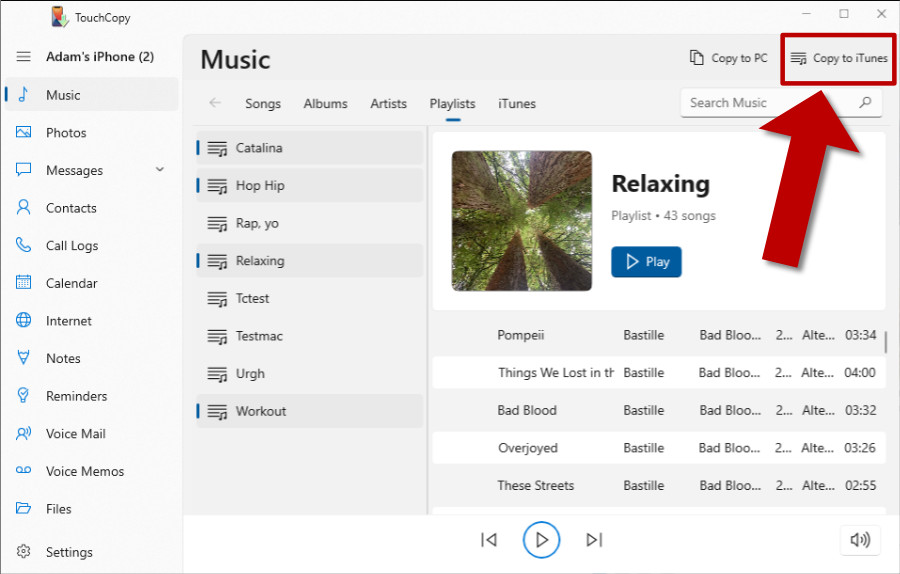The width and height of the screenshot is (900, 574).
Task: Open Files section
Action: click(x=92, y=509)
